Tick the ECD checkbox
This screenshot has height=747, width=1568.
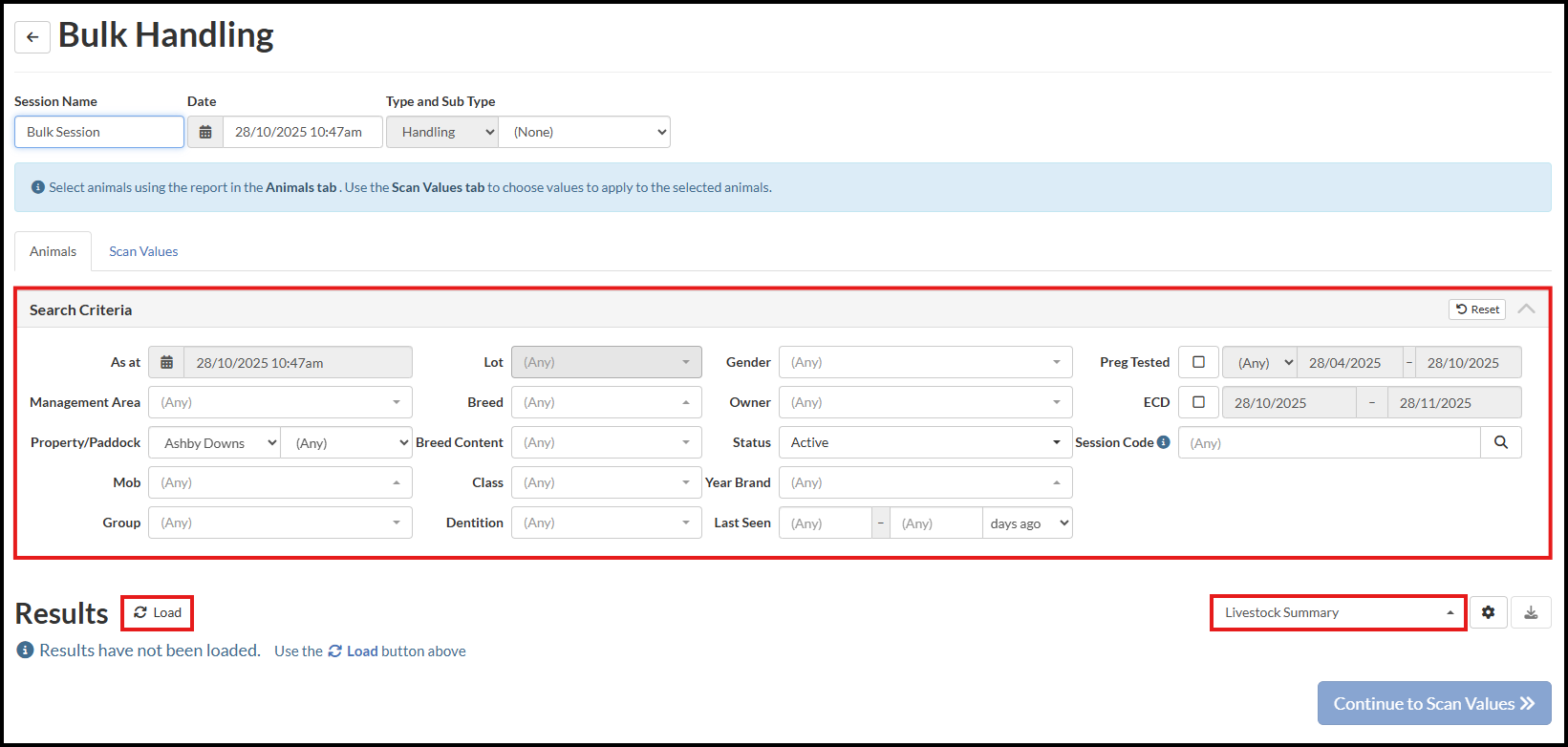point(1198,402)
